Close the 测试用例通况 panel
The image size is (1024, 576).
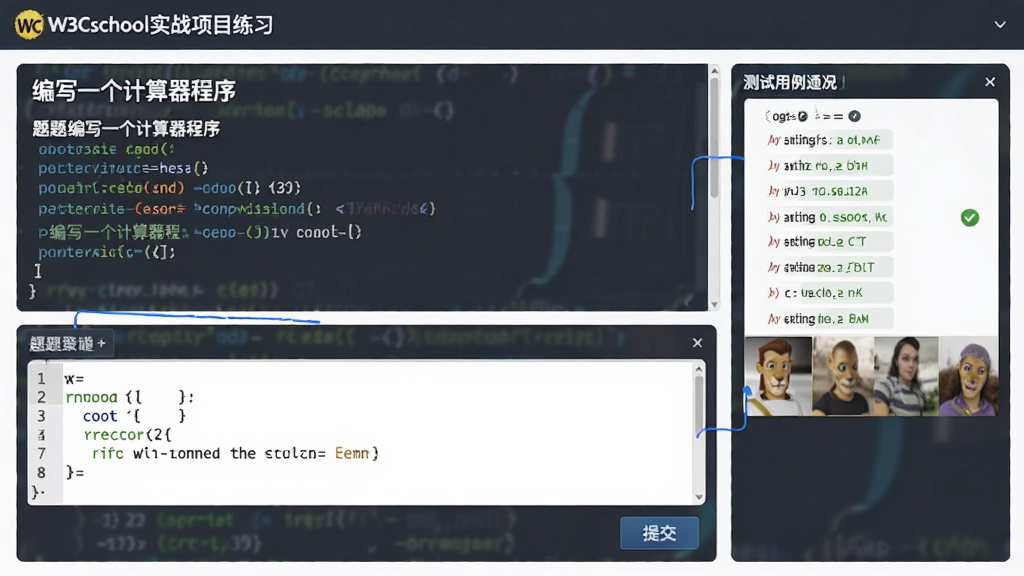point(990,82)
